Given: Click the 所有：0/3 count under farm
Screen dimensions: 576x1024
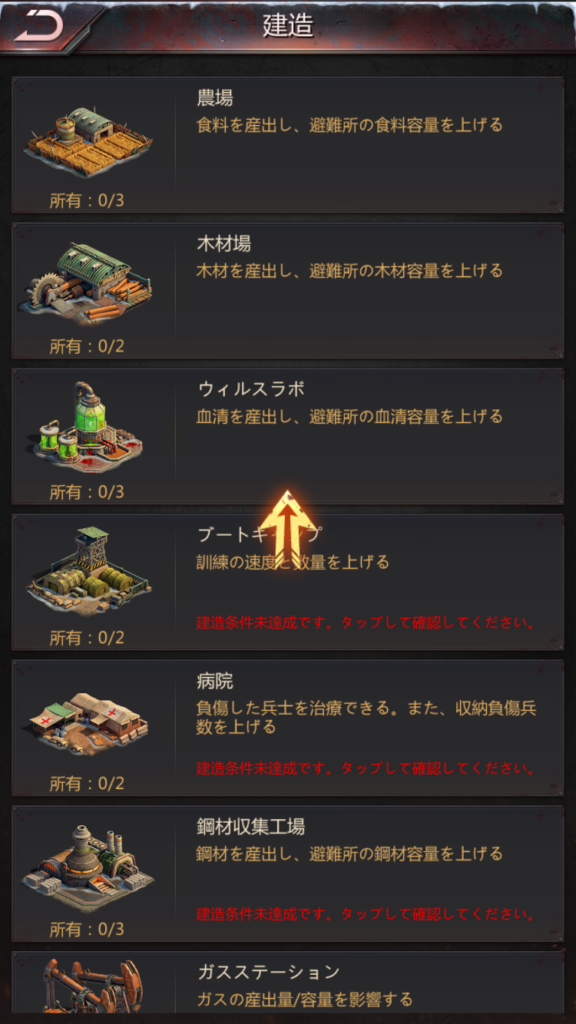Looking at the screenshot, I should pos(87,200).
